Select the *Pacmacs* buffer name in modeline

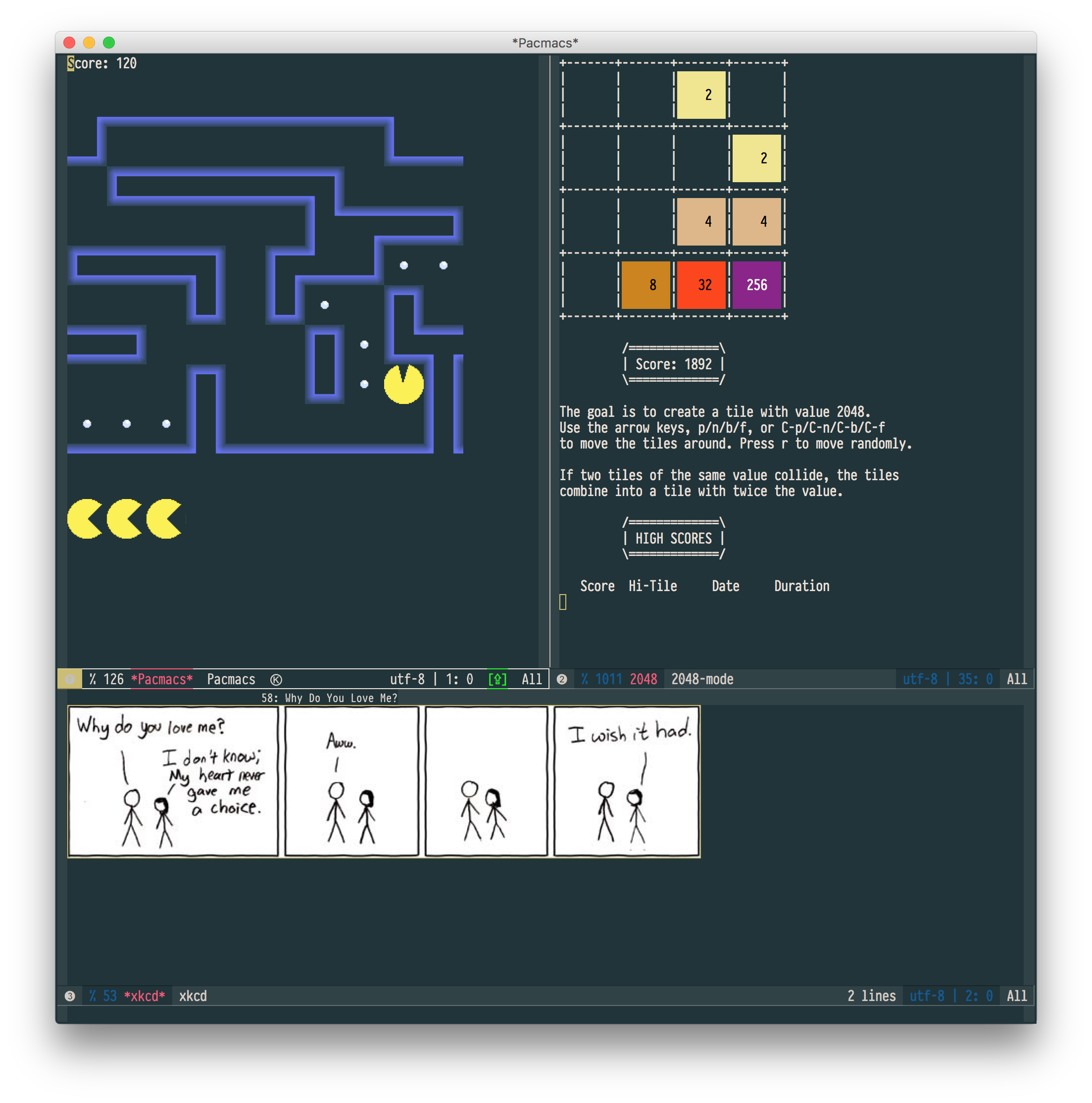[161, 679]
